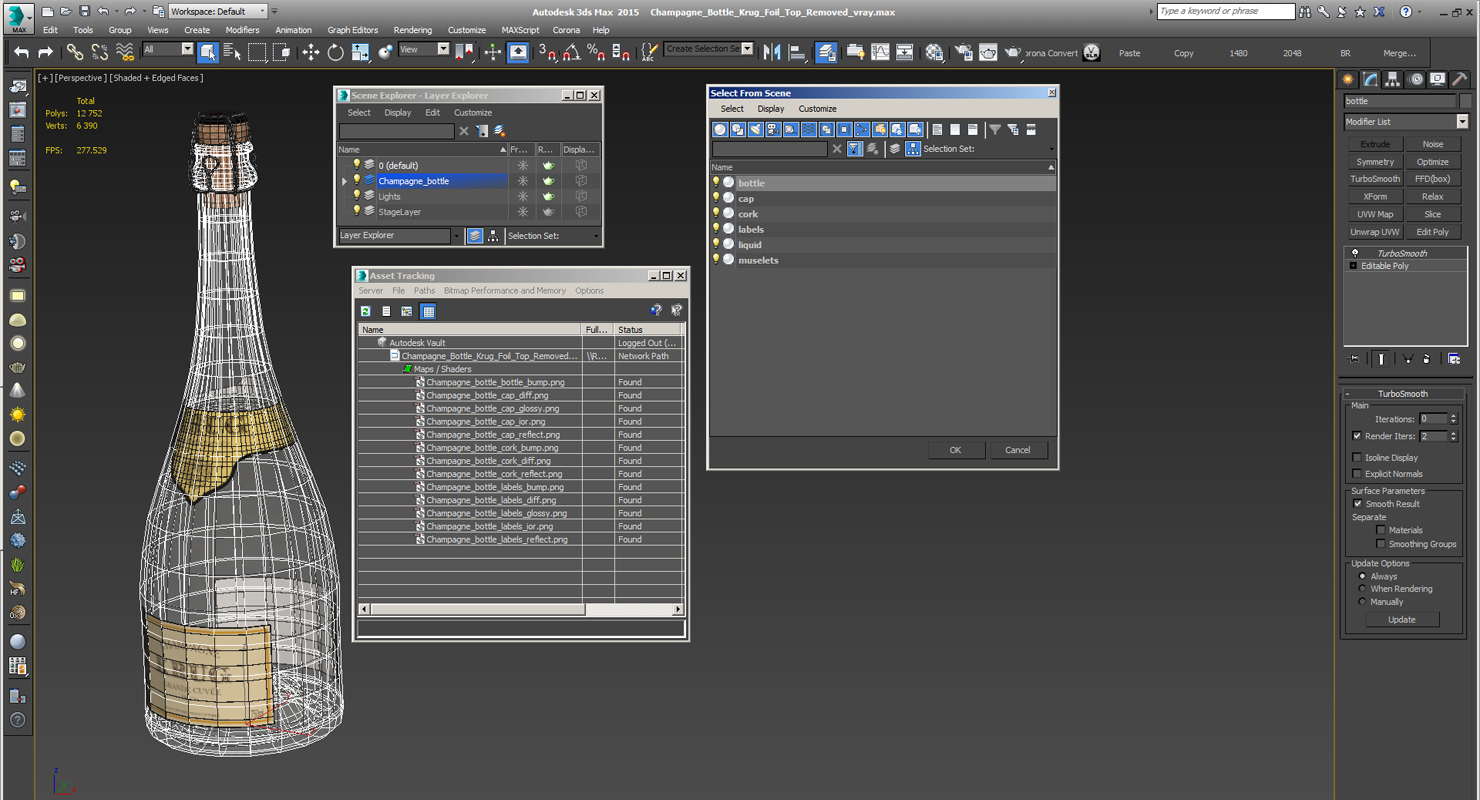Switch to the Utilities hammer tab
This screenshot has width=1480, height=800.
point(1460,79)
